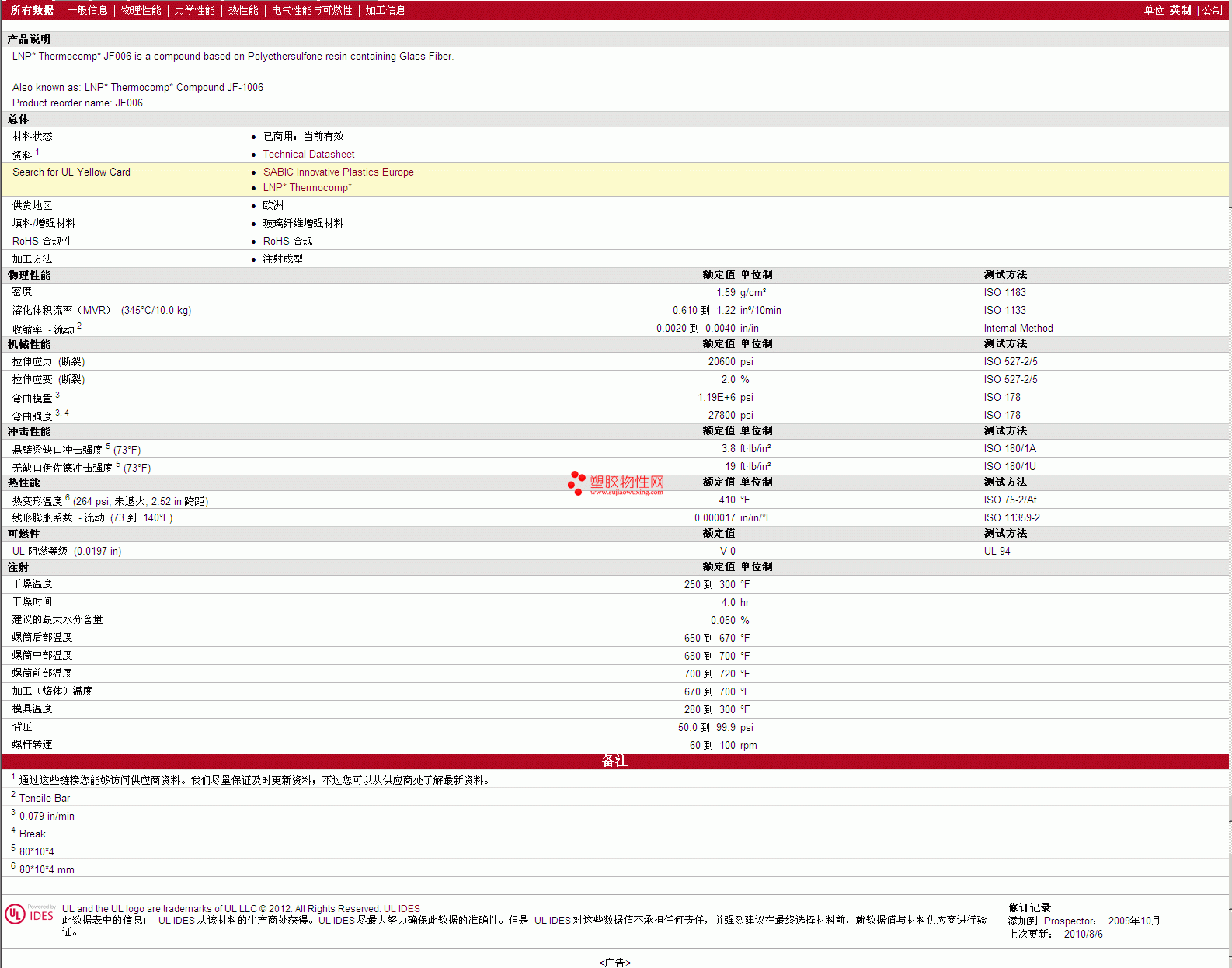Switch units to 公制
Viewport: 1232px width, 968px height.
click(x=1213, y=10)
